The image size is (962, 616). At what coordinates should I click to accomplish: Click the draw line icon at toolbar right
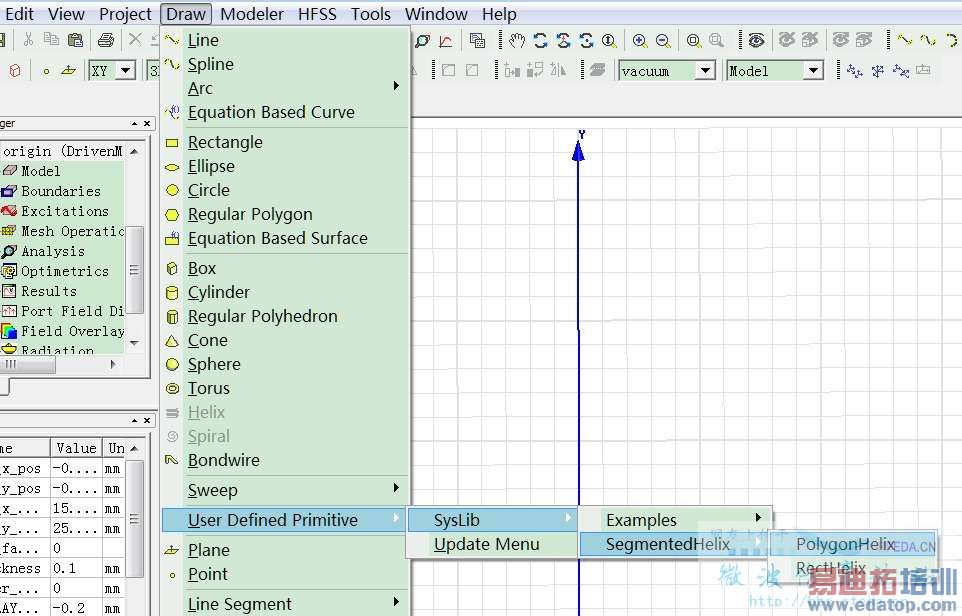905,40
